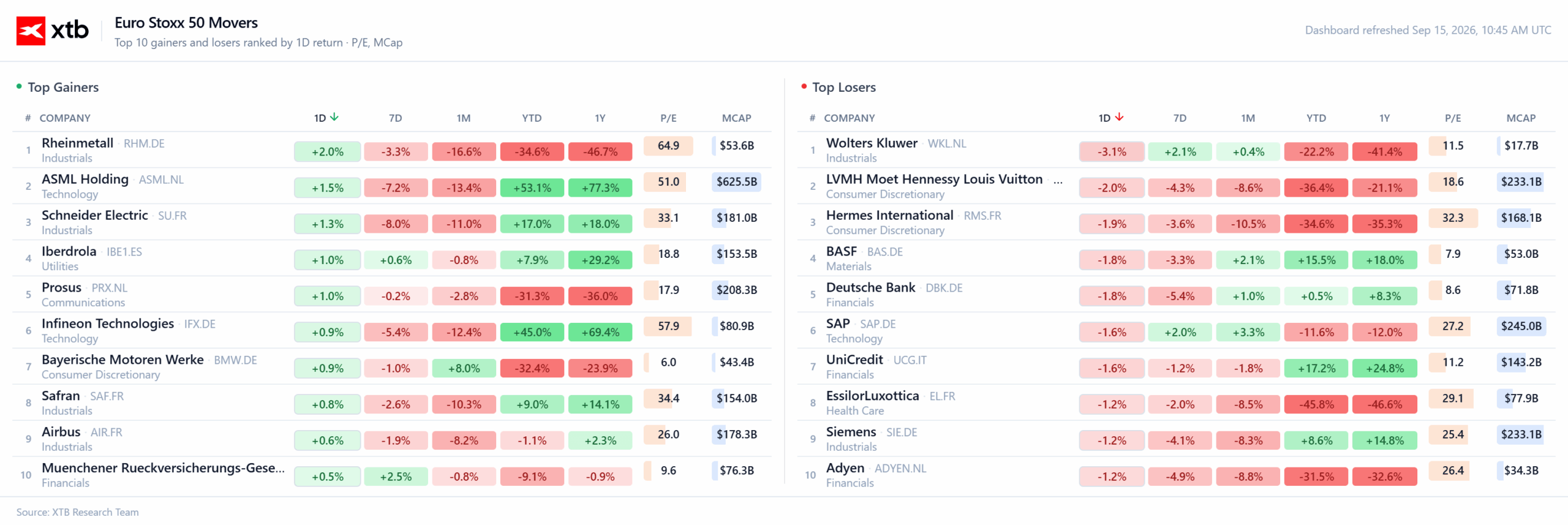Click Iberdrola's 18.8 P/E value
Image resolution: width=1568 pixels, height=525 pixels.
click(x=668, y=254)
